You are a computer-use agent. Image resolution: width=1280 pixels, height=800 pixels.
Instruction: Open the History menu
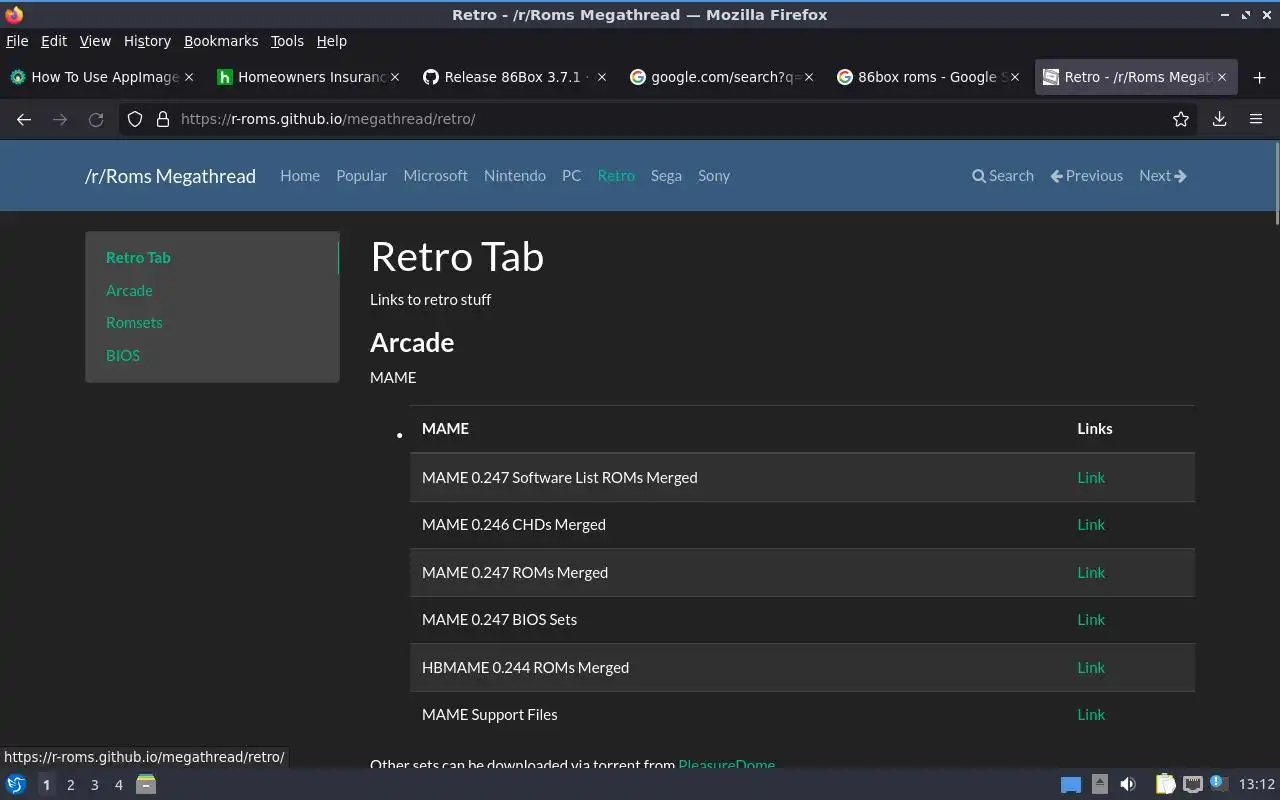147,41
